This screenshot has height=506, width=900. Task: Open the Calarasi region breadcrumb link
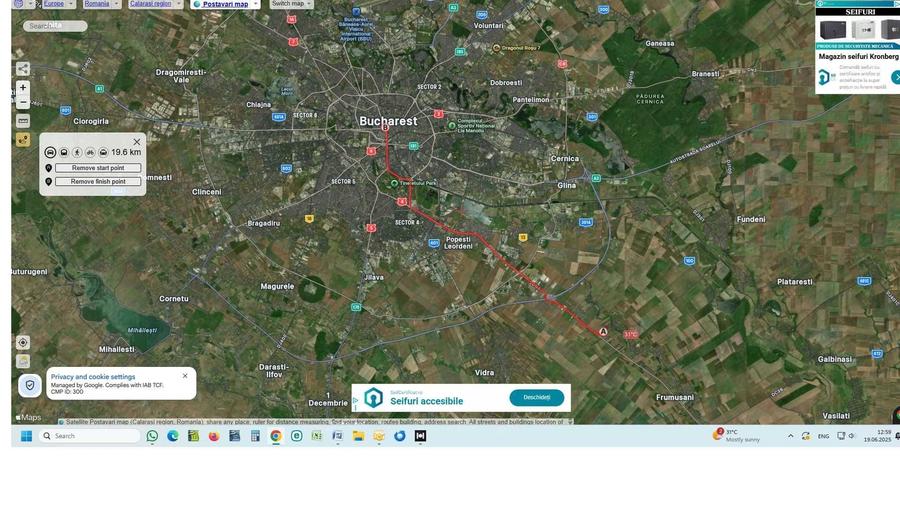click(150, 3)
